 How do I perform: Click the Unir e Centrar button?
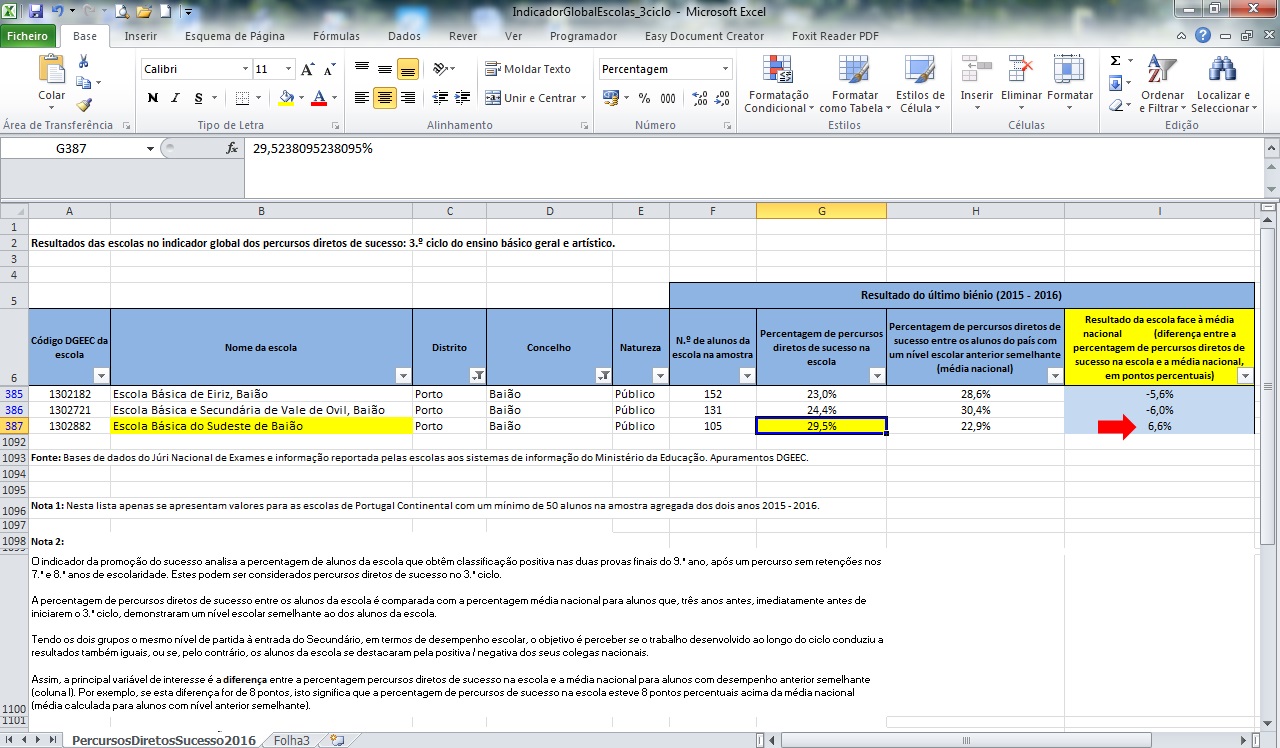click(x=532, y=98)
